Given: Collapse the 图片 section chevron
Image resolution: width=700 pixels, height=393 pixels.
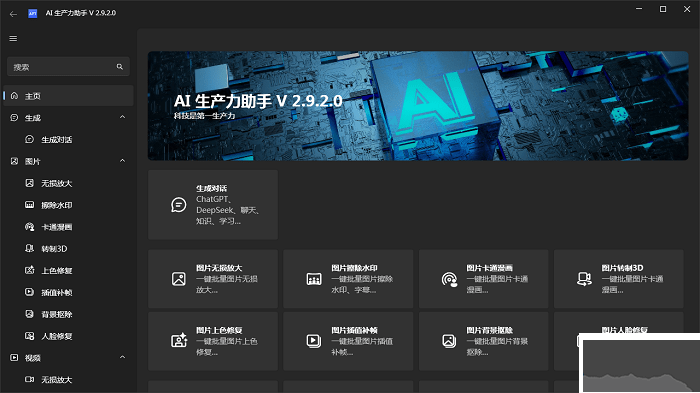Looking at the screenshot, I should (122, 161).
